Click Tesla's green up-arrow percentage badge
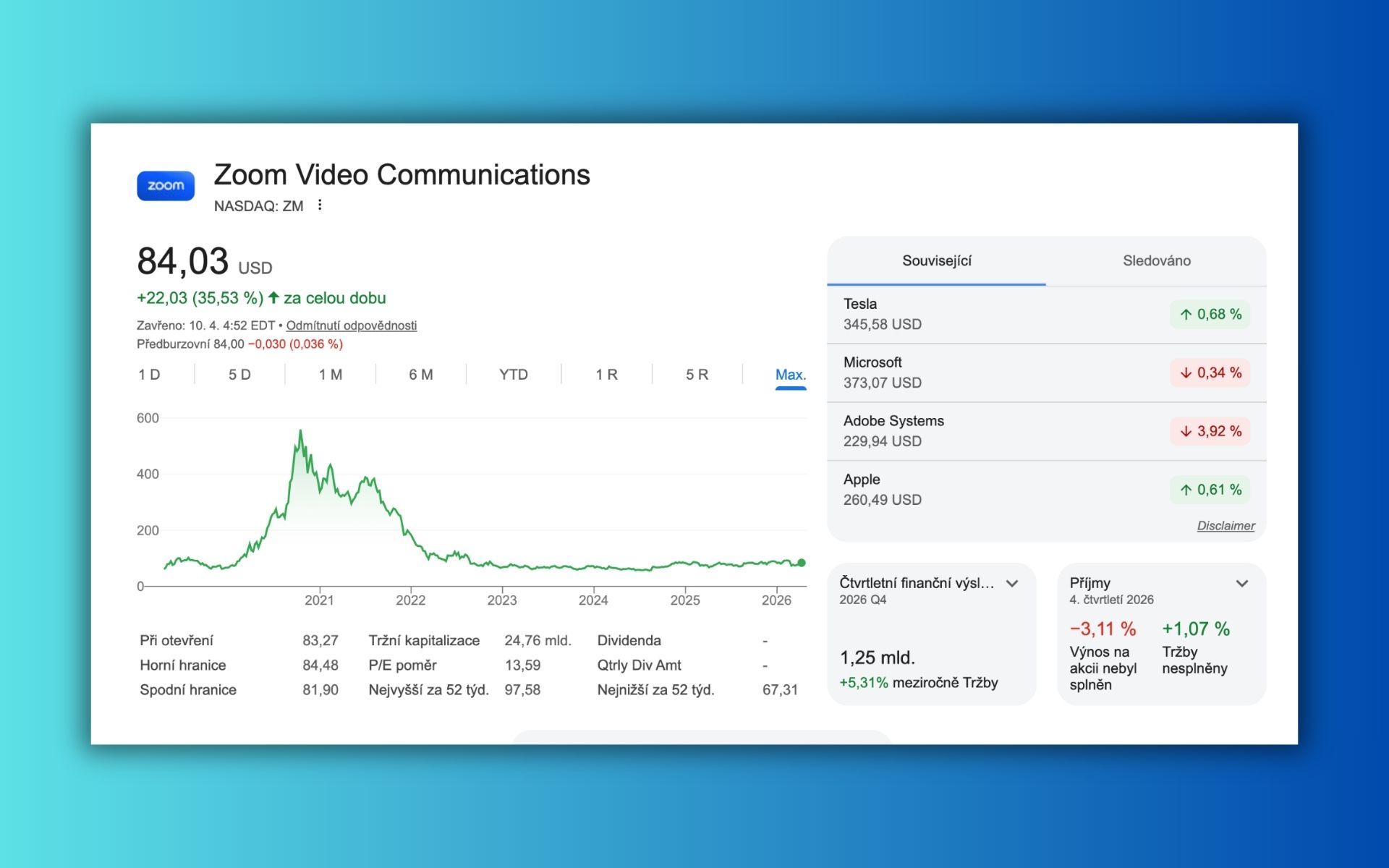The width and height of the screenshot is (1389, 868). (1210, 315)
